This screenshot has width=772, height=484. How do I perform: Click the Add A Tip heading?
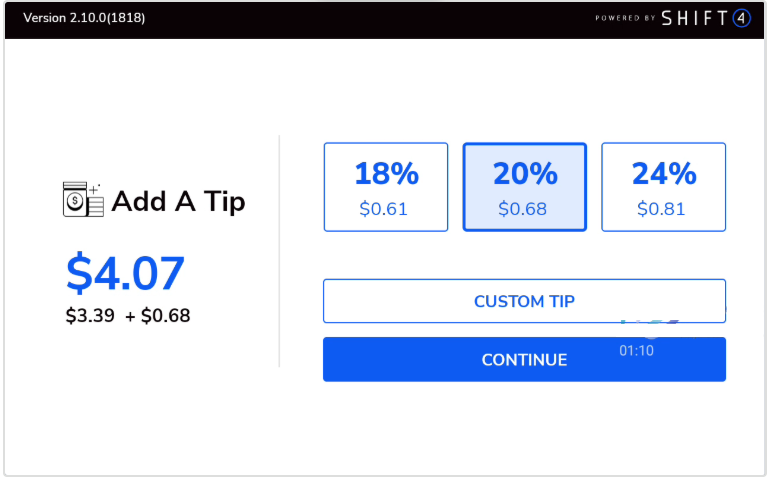178,201
